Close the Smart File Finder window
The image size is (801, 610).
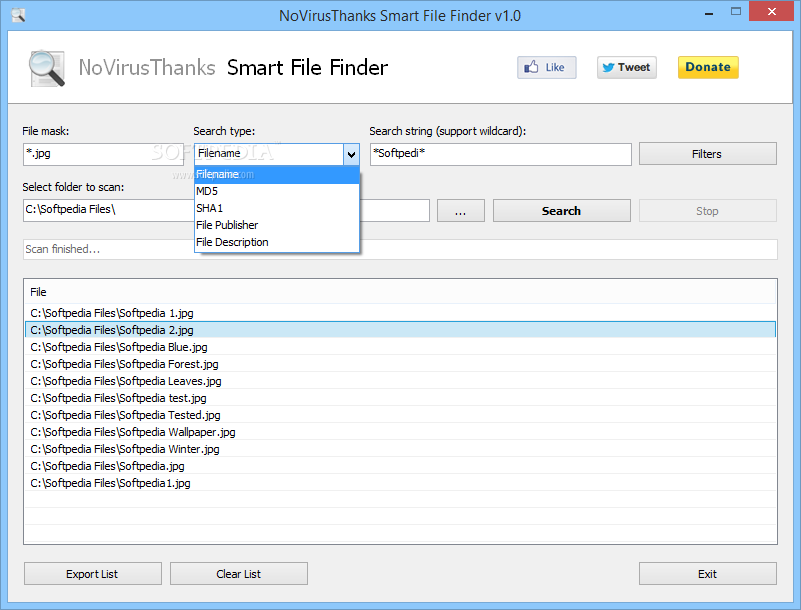[772, 11]
